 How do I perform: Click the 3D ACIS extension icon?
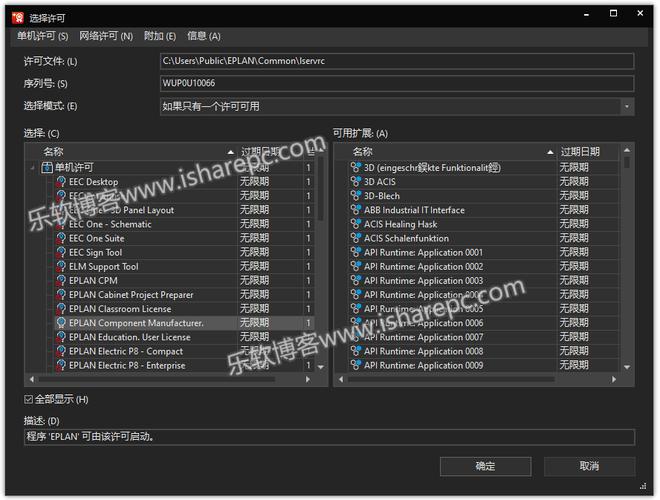coord(356,181)
